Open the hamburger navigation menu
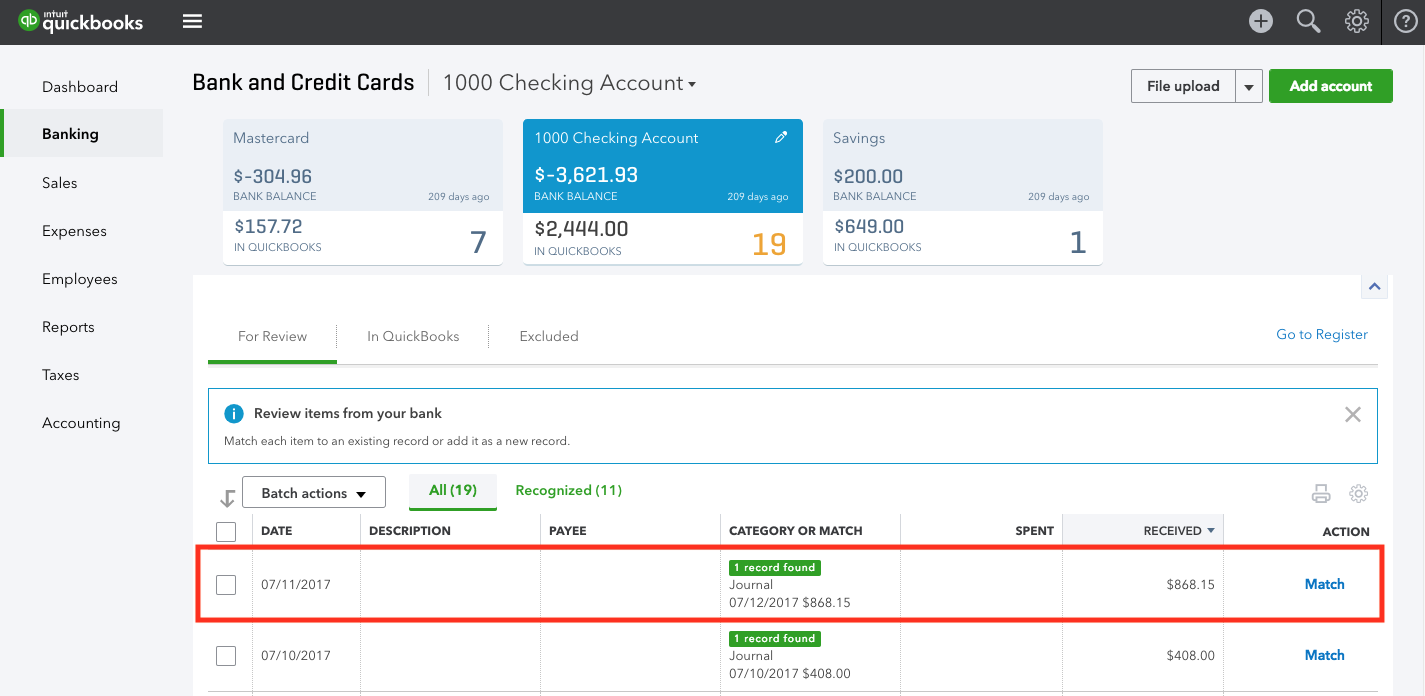Image resolution: width=1425 pixels, height=696 pixels. point(192,22)
